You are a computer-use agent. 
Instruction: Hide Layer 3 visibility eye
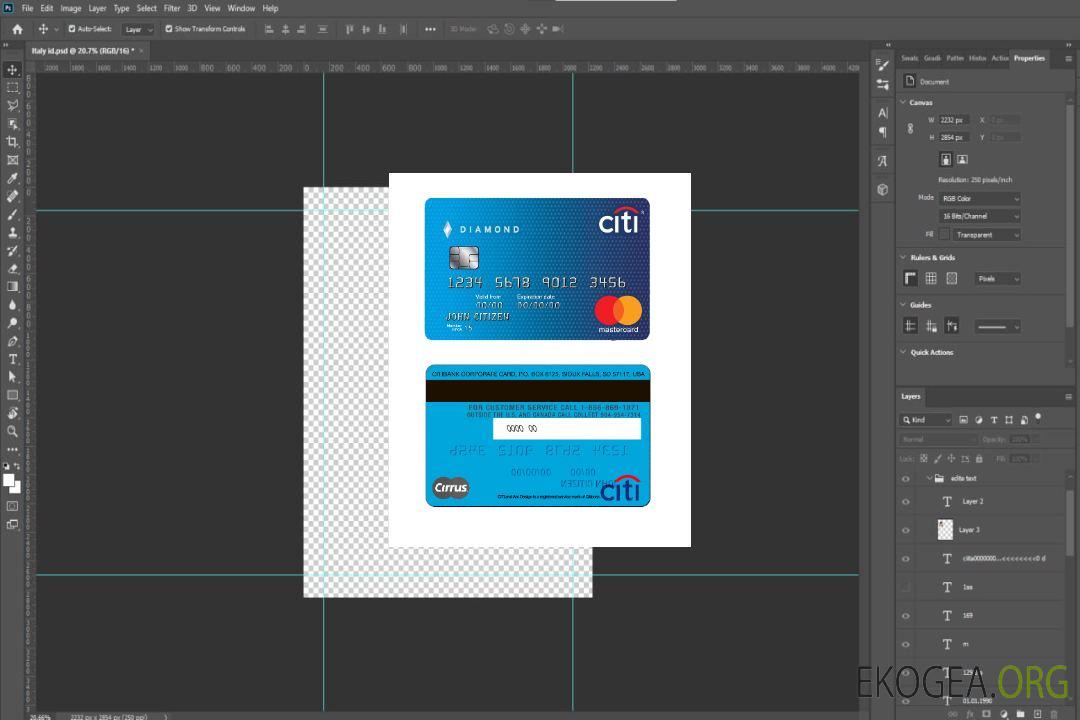click(906, 531)
